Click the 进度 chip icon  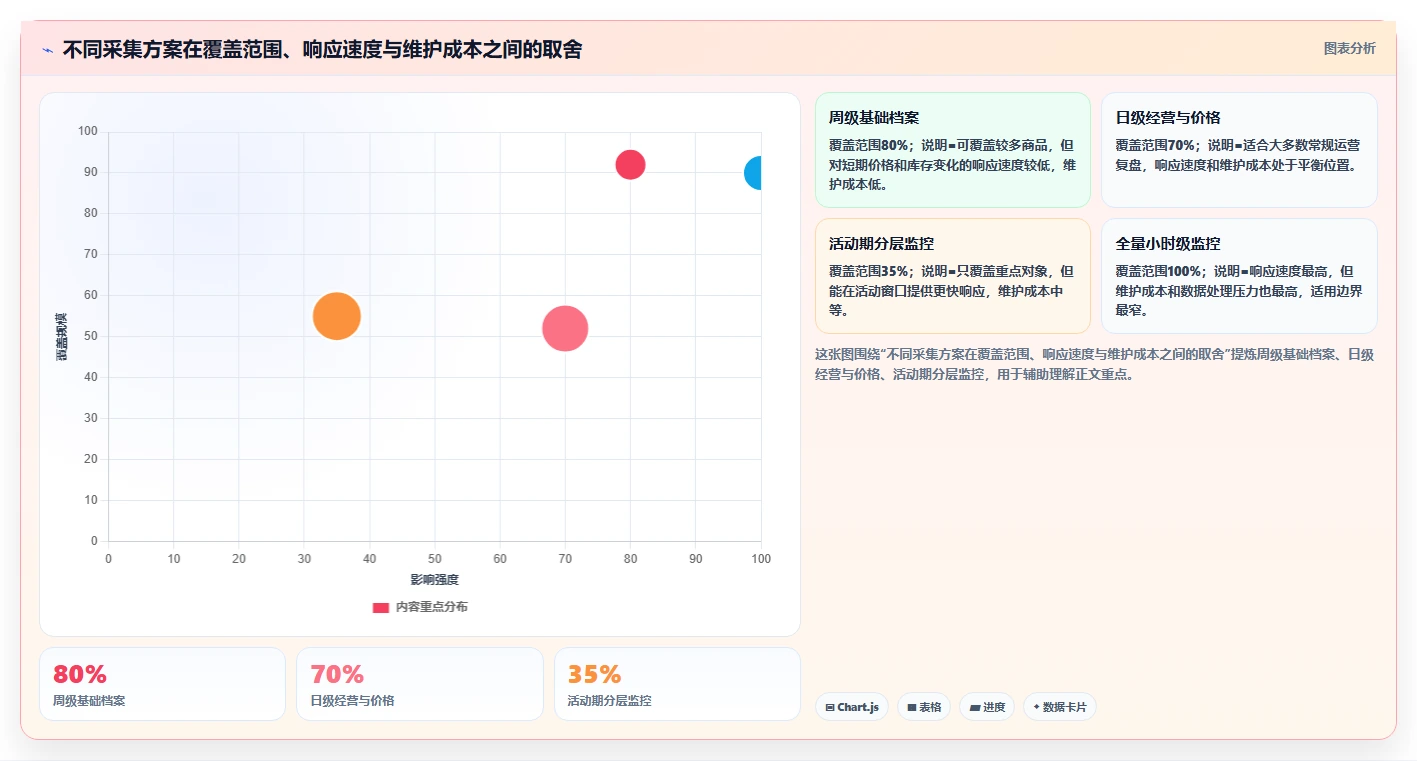[x=975, y=707]
